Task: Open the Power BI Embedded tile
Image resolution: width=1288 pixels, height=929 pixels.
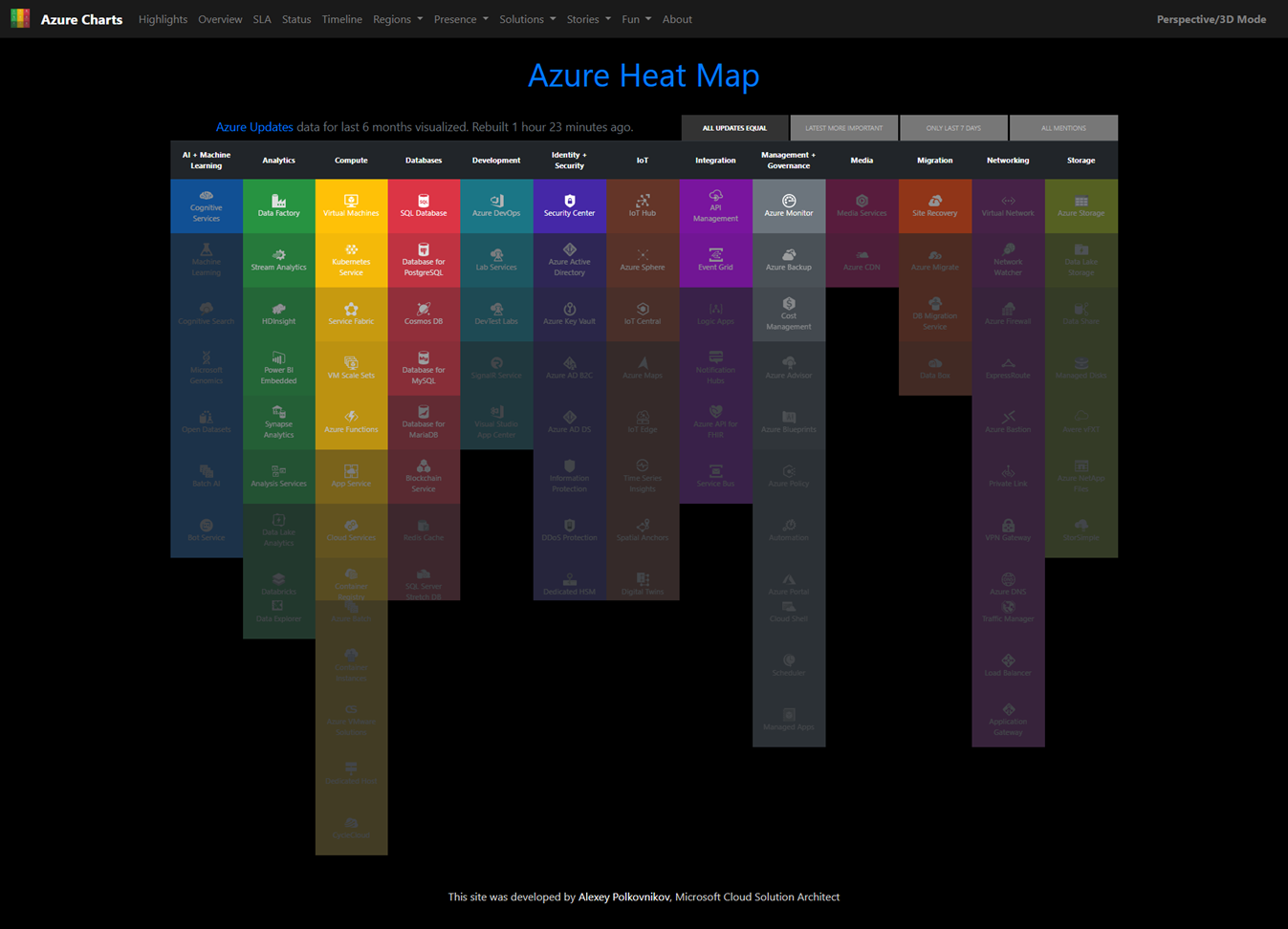Action: 279,368
